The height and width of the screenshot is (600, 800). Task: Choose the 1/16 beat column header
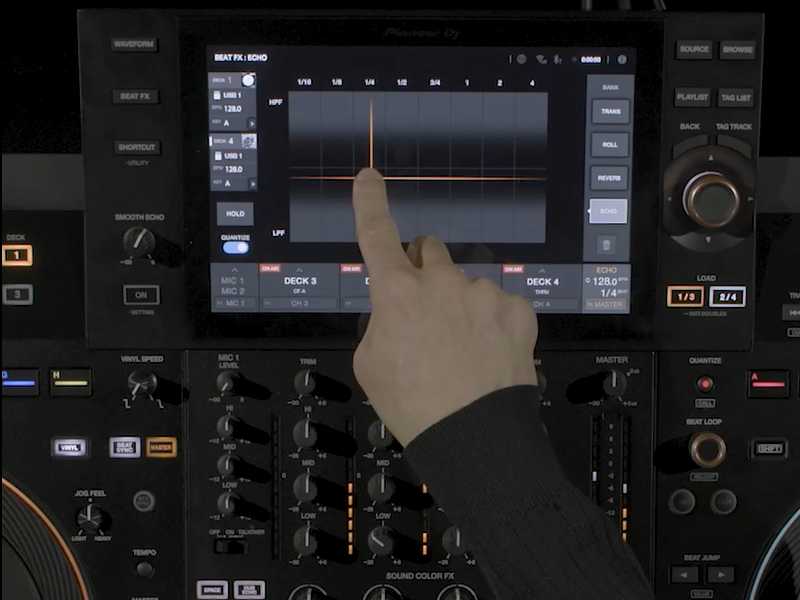(x=304, y=82)
